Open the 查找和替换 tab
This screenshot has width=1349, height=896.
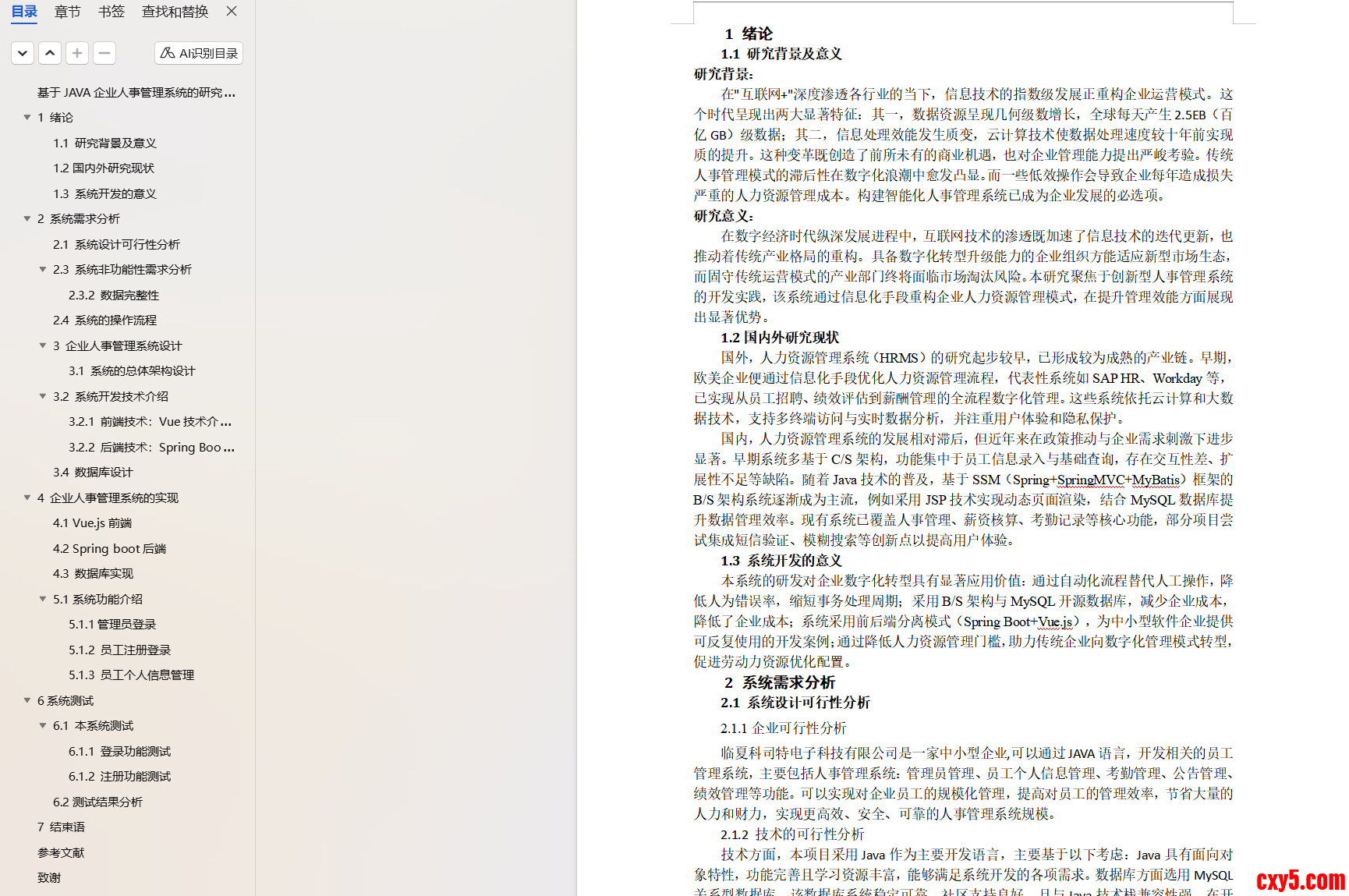pos(175,12)
